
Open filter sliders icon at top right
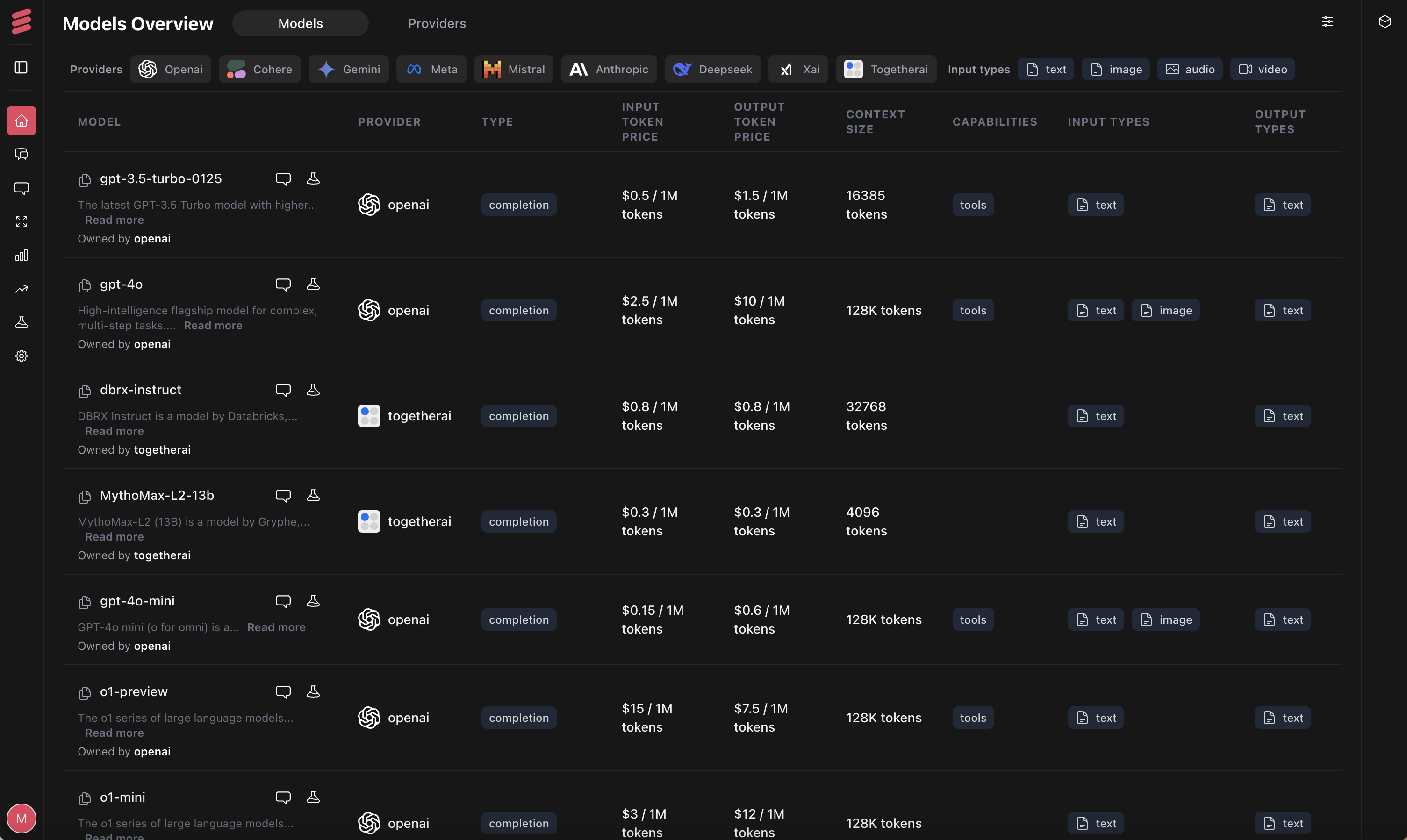[1327, 21]
